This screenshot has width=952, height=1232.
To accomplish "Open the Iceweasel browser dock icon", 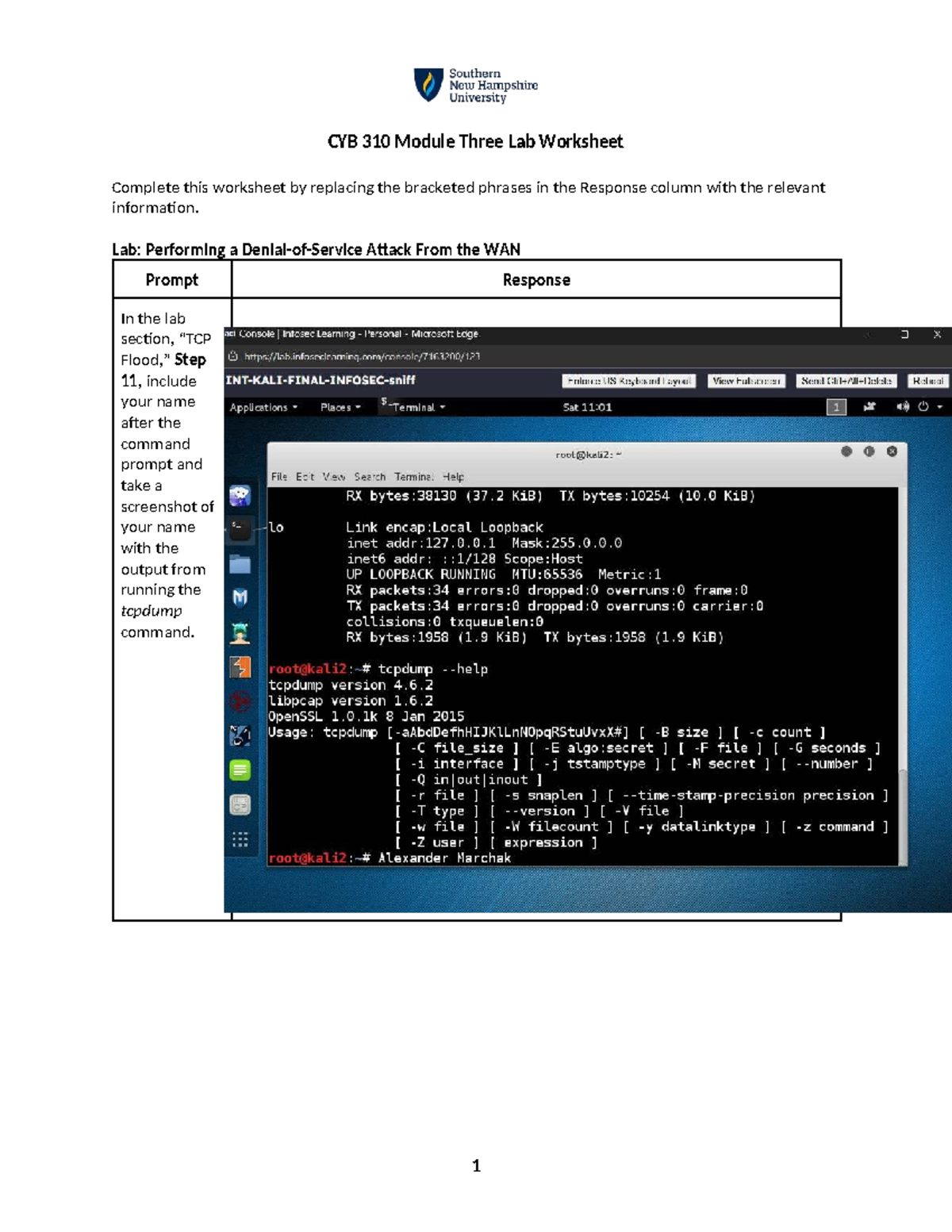I will click(242, 495).
